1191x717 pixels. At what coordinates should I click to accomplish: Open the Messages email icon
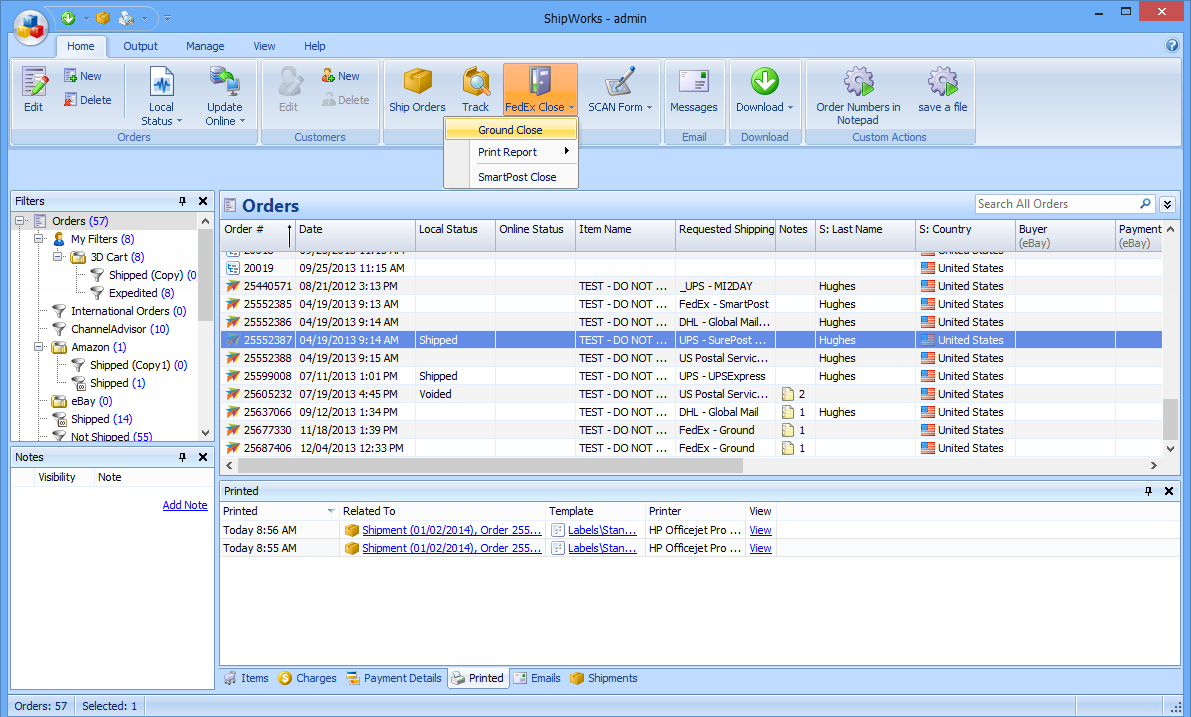(x=693, y=82)
